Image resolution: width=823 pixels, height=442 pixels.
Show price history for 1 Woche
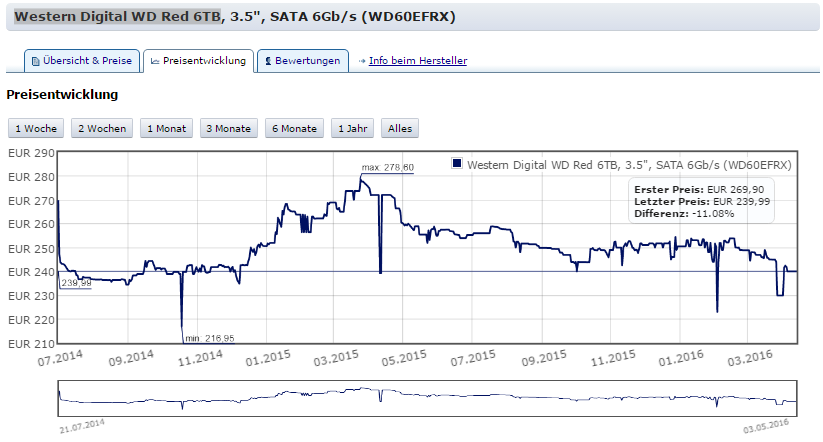pyautogui.click(x=36, y=129)
